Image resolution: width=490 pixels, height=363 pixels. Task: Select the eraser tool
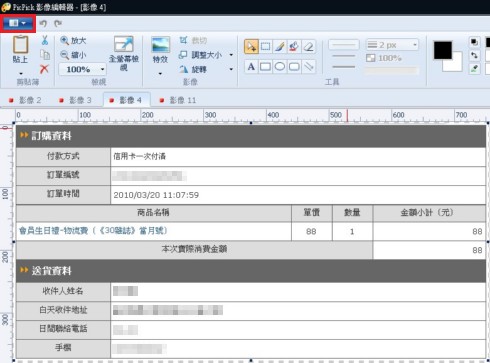click(x=309, y=47)
